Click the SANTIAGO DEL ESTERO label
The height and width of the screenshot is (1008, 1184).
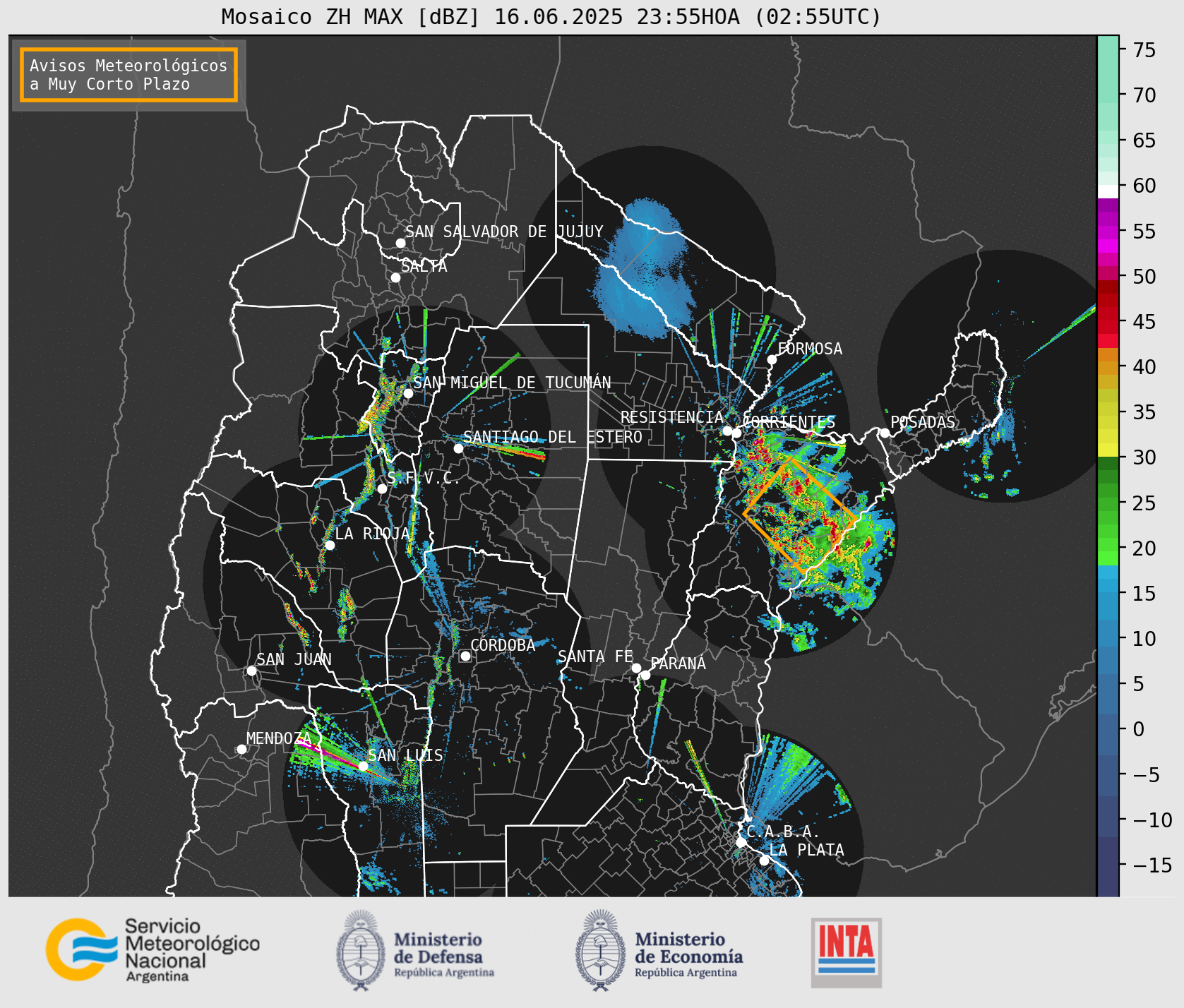click(553, 437)
